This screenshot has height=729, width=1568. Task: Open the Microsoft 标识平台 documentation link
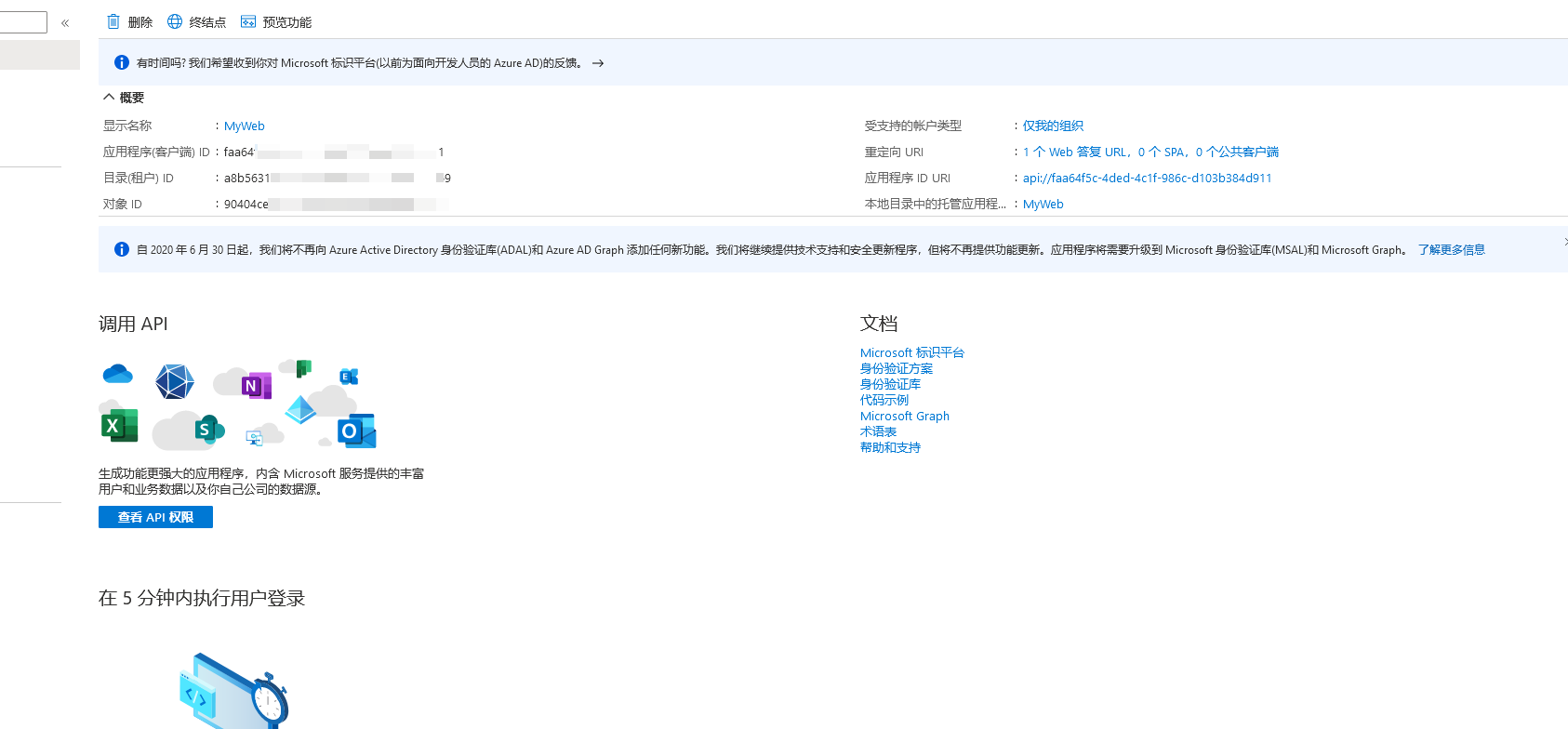[x=911, y=352]
